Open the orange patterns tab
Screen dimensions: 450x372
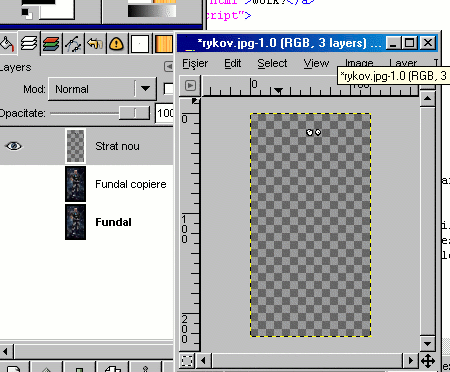point(164,44)
